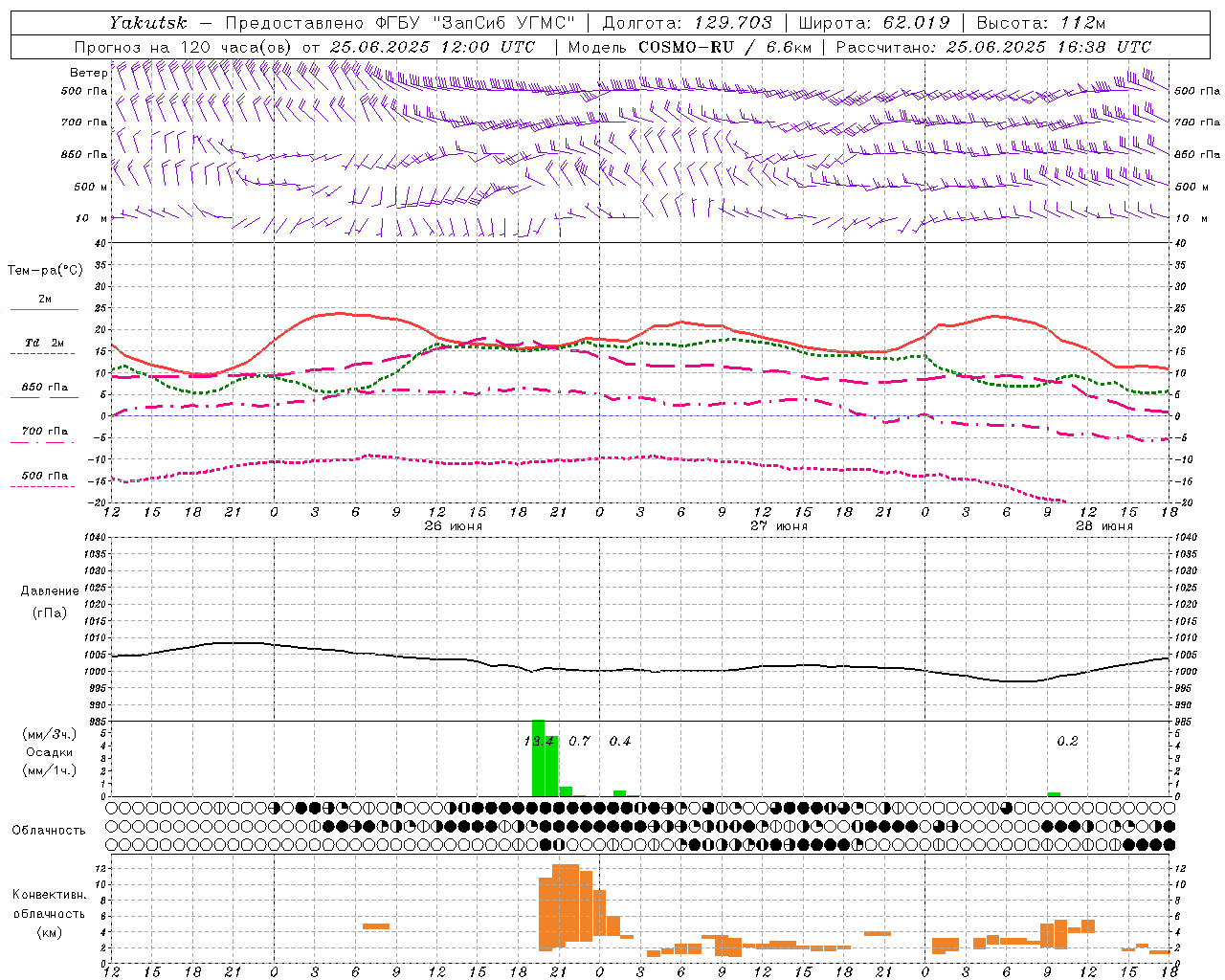Click the Yakutsk station title
Viewport: 1225px width, 980px height.
coord(147,23)
